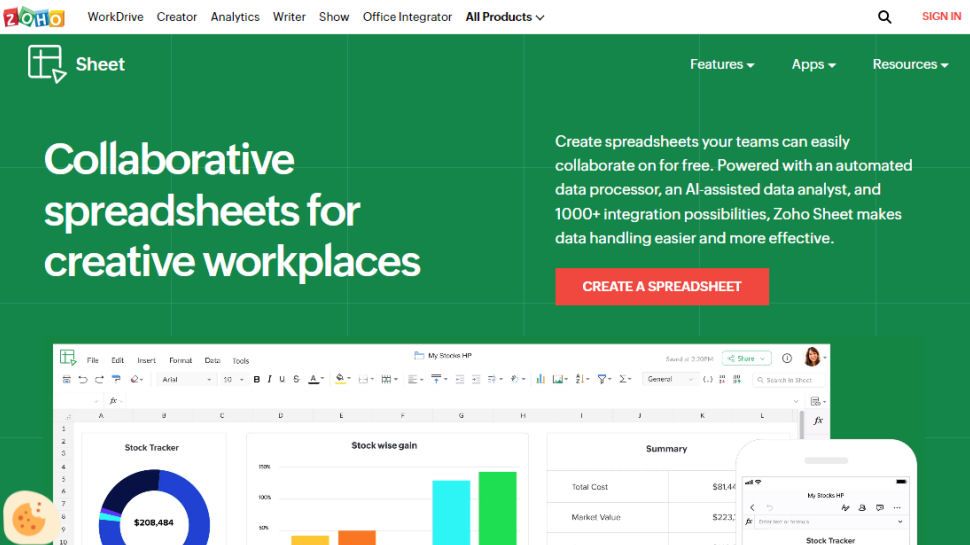Open the sum sigma dropdown
The width and height of the screenshot is (970, 545).
(x=625, y=379)
